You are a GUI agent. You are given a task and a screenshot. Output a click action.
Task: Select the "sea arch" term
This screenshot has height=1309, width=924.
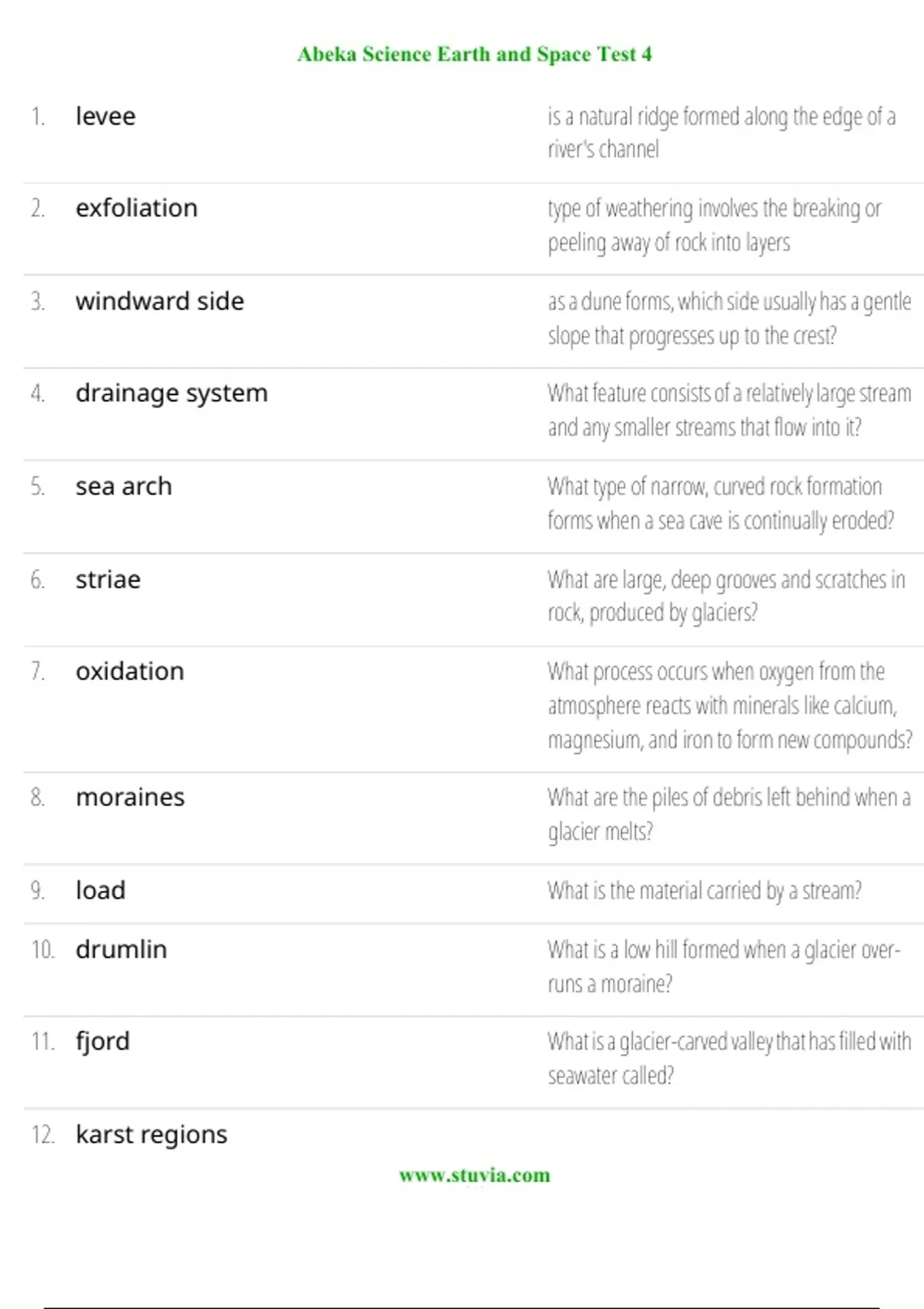(123, 487)
